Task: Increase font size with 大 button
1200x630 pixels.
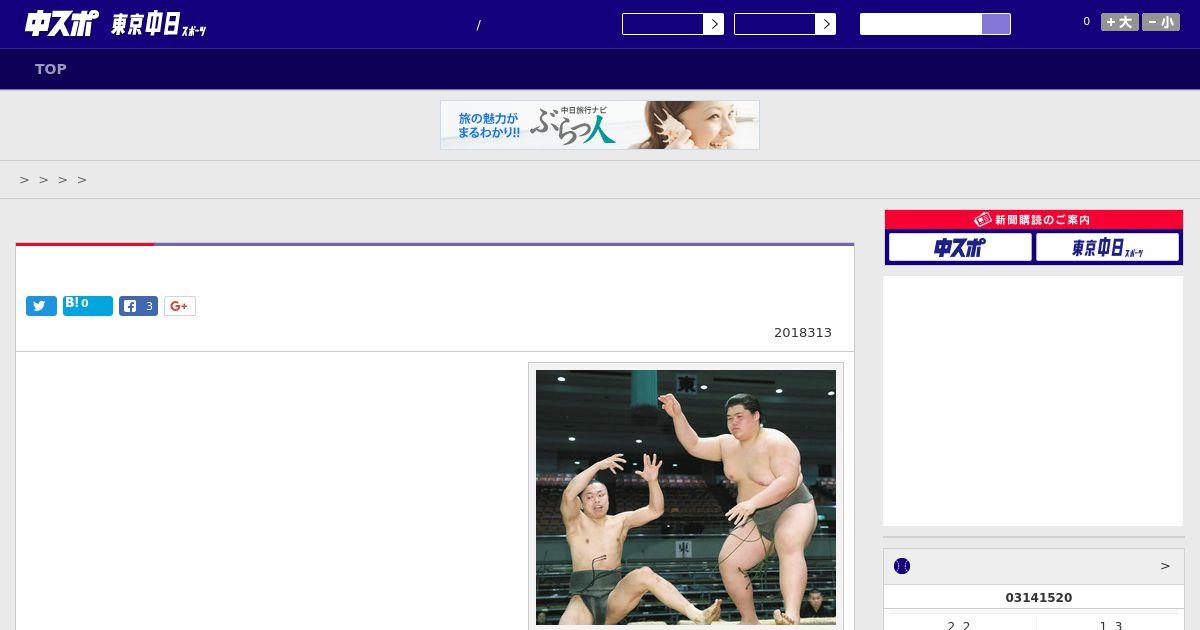Action: click(1120, 22)
